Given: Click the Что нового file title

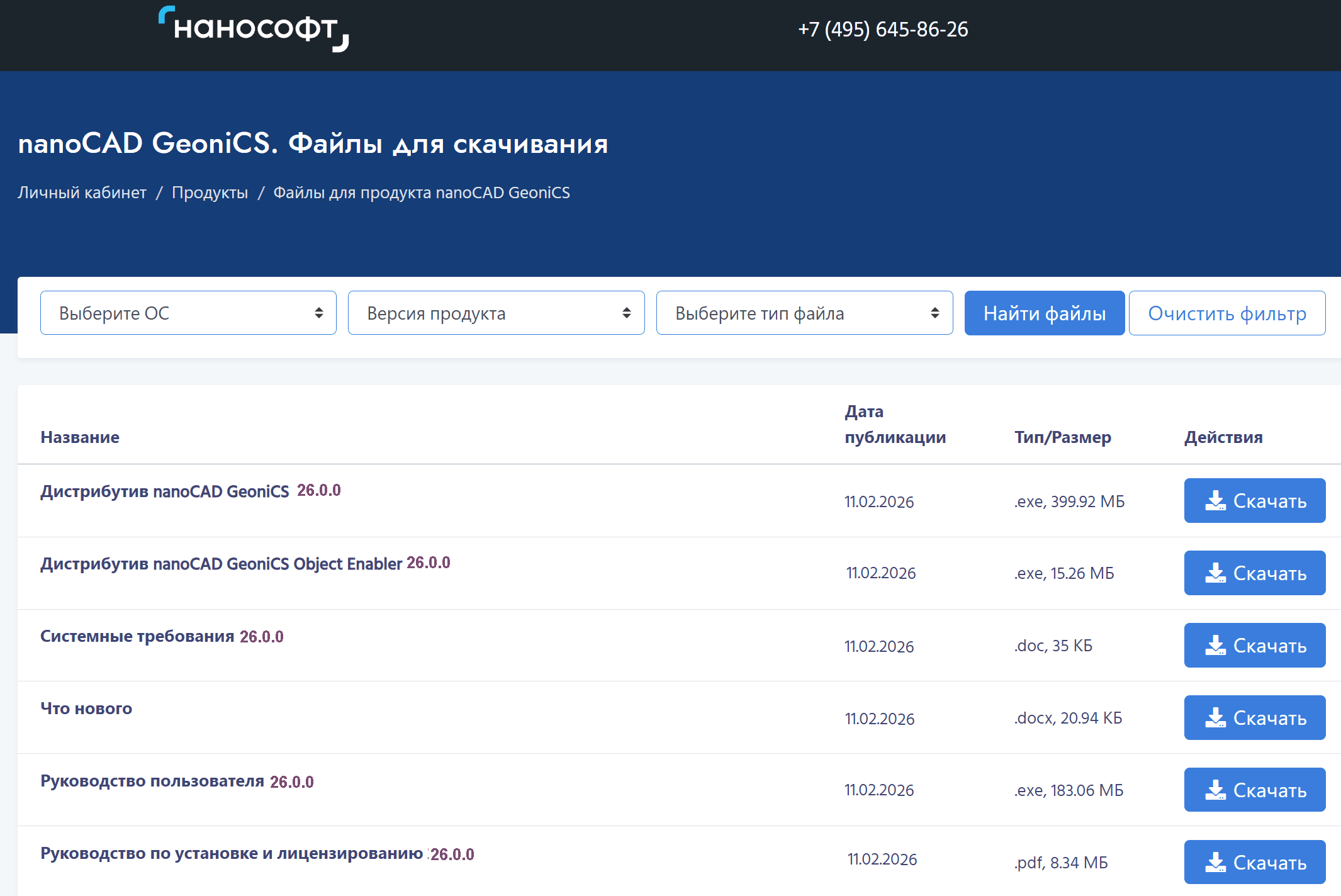Looking at the screenshot, I should coord(86,708).
